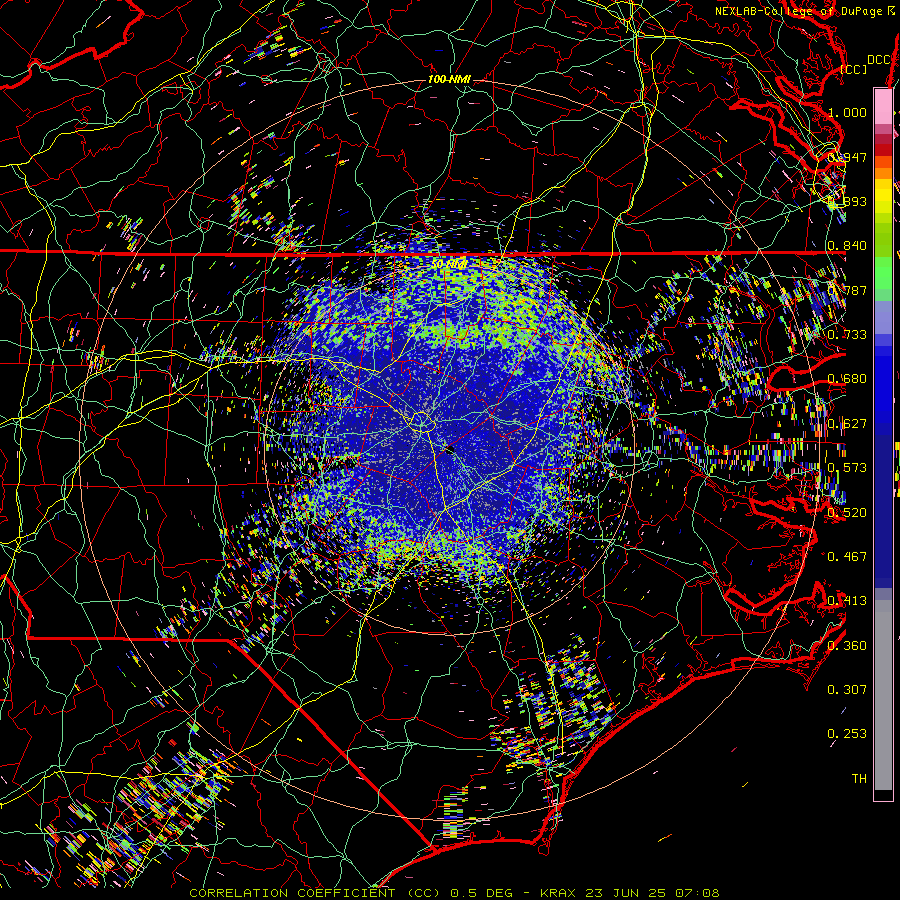
Task: Click the 50 NMI range ring label
Action: (x=449, y=265)
